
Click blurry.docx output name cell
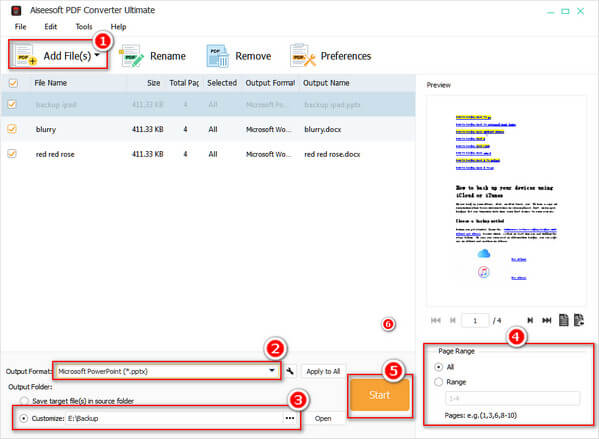pyautogui.click(x=322, y=129)
